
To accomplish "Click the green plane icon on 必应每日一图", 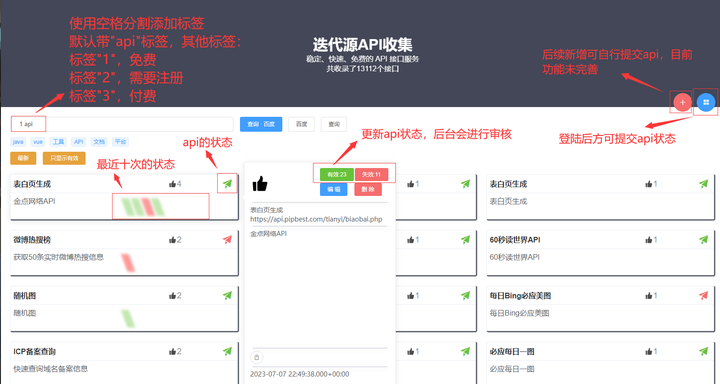I will tap(703, 352).
